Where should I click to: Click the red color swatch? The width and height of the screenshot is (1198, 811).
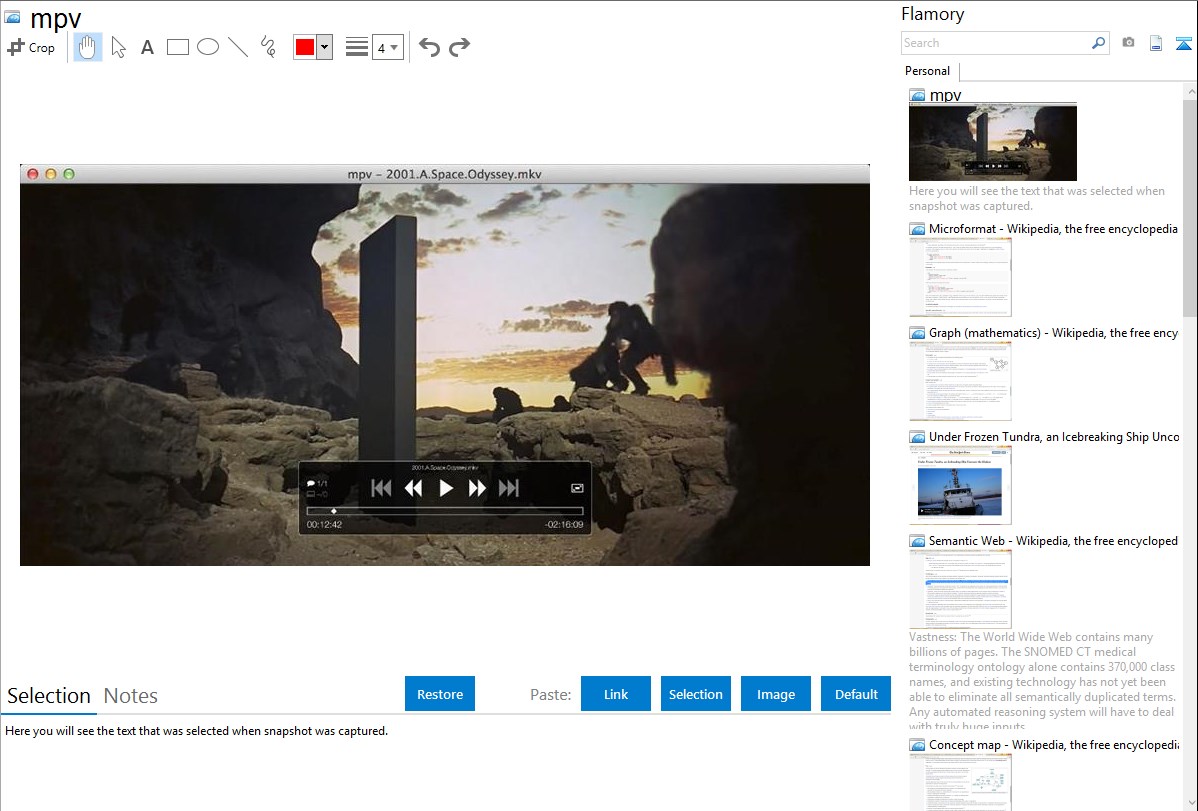pos(305,47)
